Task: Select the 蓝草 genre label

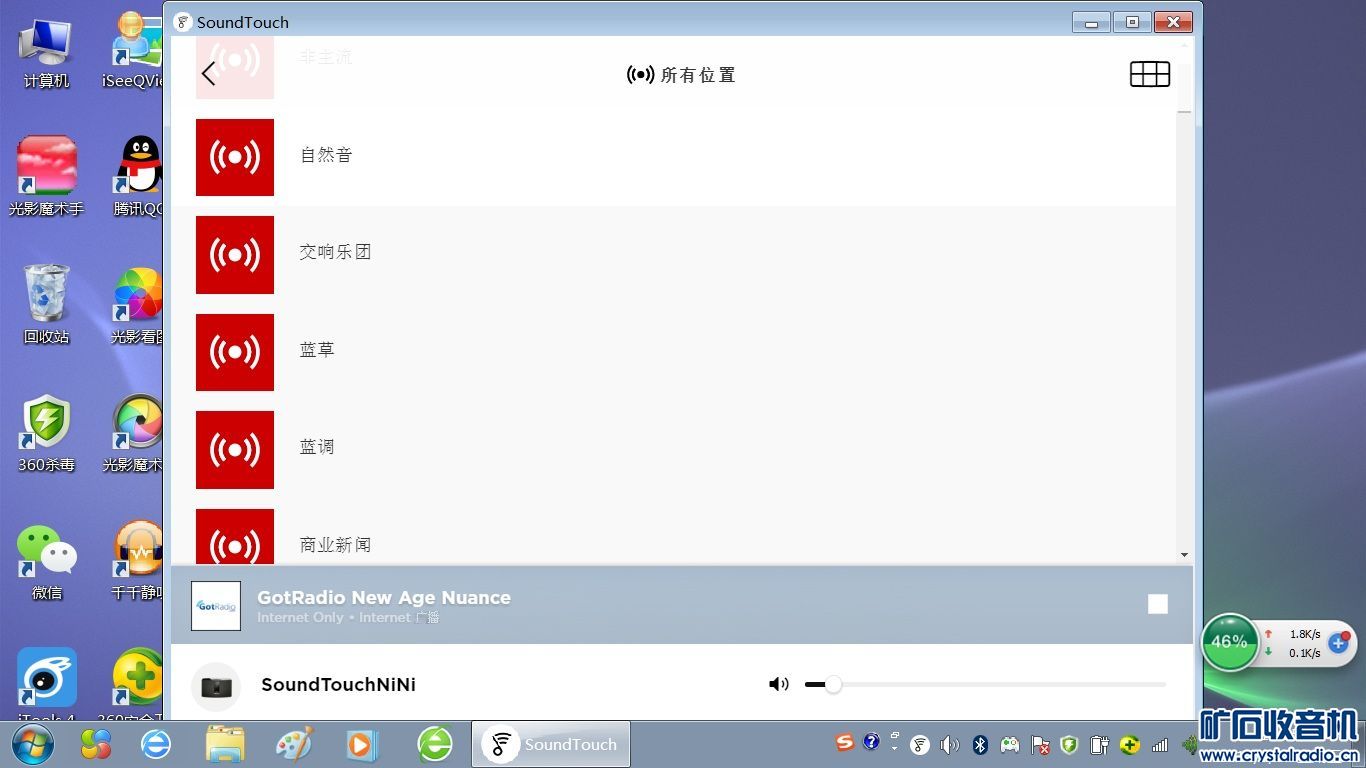Action: pos(317,350)
